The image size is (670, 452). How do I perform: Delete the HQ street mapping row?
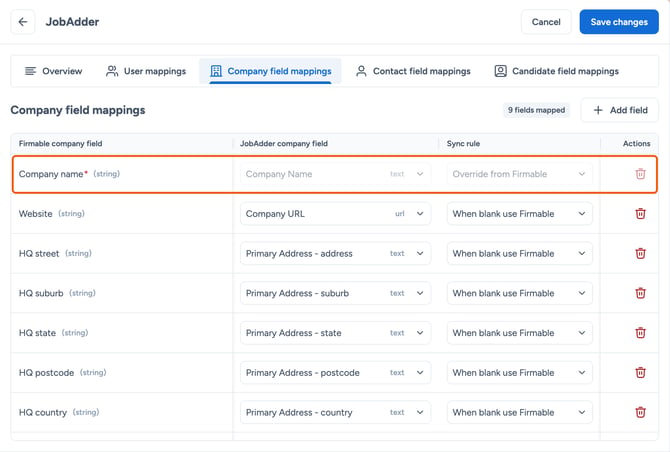pyautogui.click(x=640, y=253)
